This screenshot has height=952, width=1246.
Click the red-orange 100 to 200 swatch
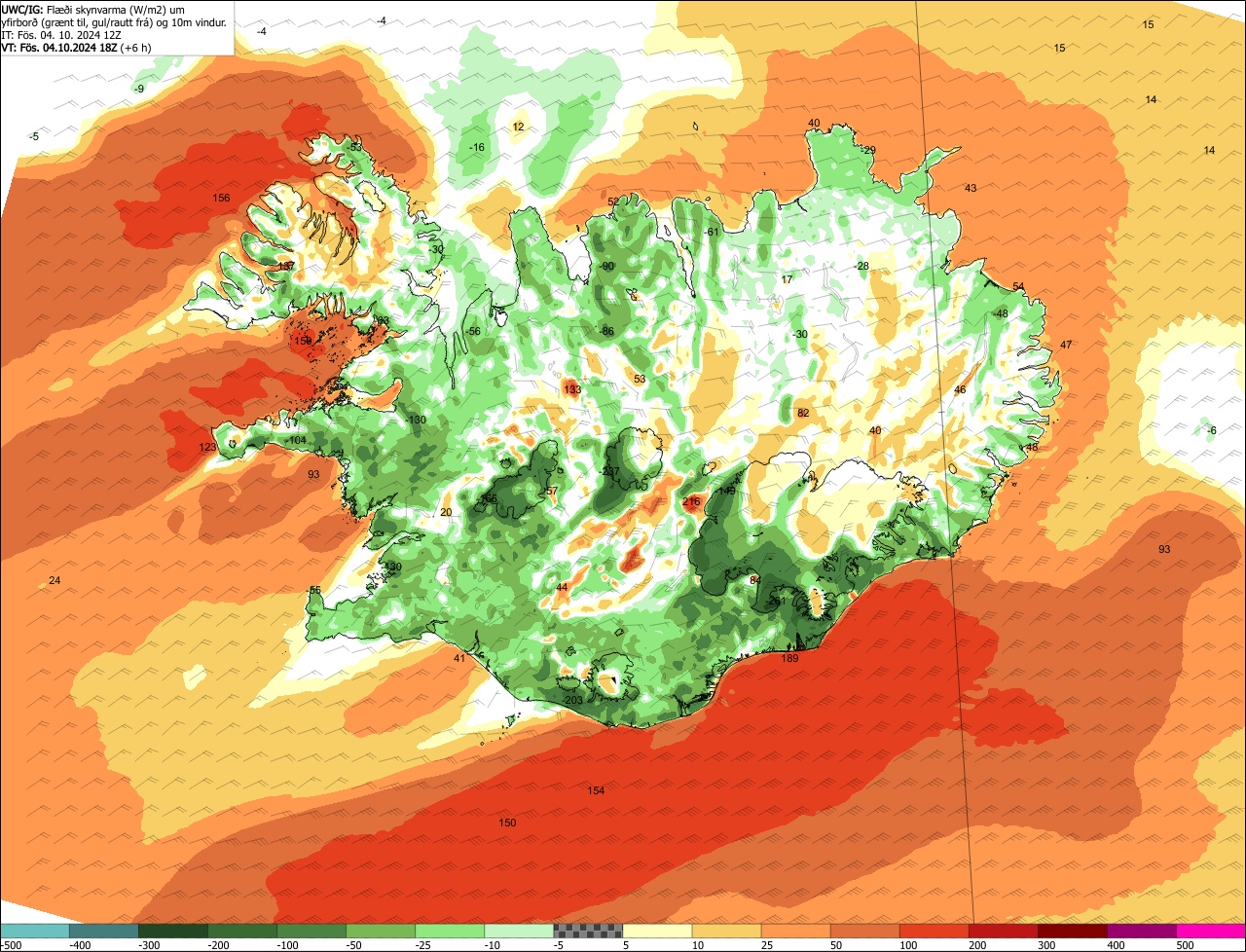tap(934, 930)
